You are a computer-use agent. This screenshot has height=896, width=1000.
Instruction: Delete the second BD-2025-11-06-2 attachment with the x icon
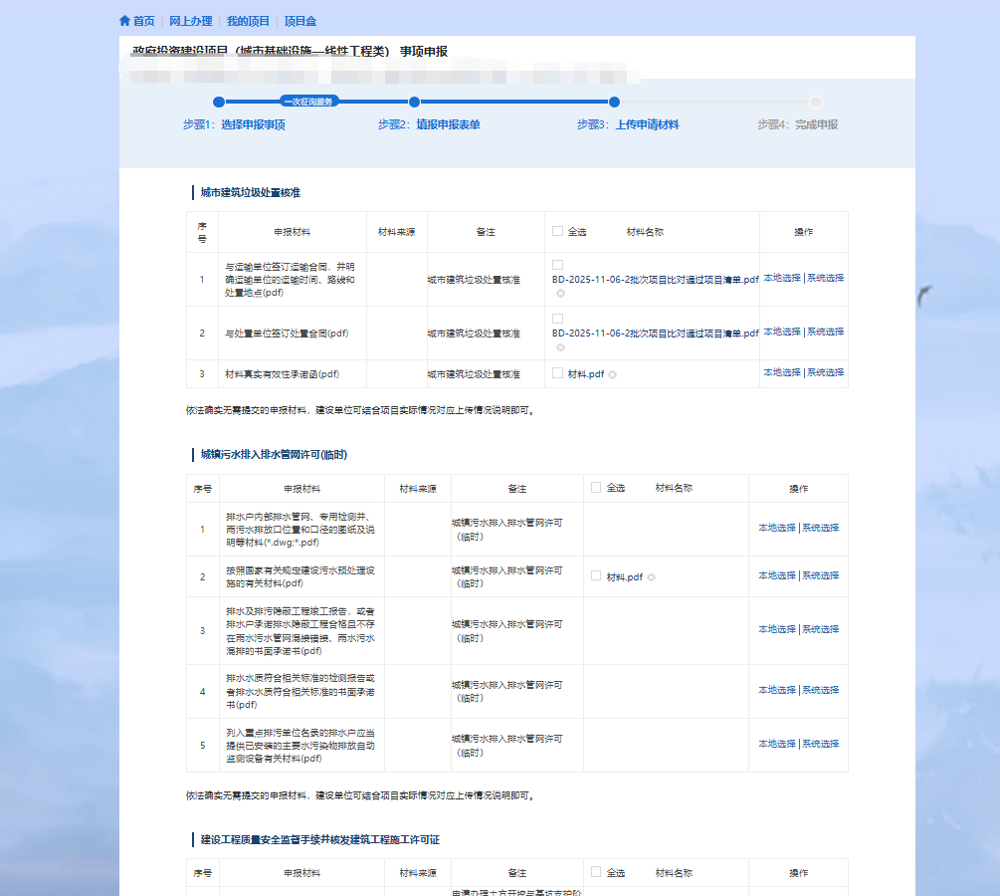pos(560,348)
